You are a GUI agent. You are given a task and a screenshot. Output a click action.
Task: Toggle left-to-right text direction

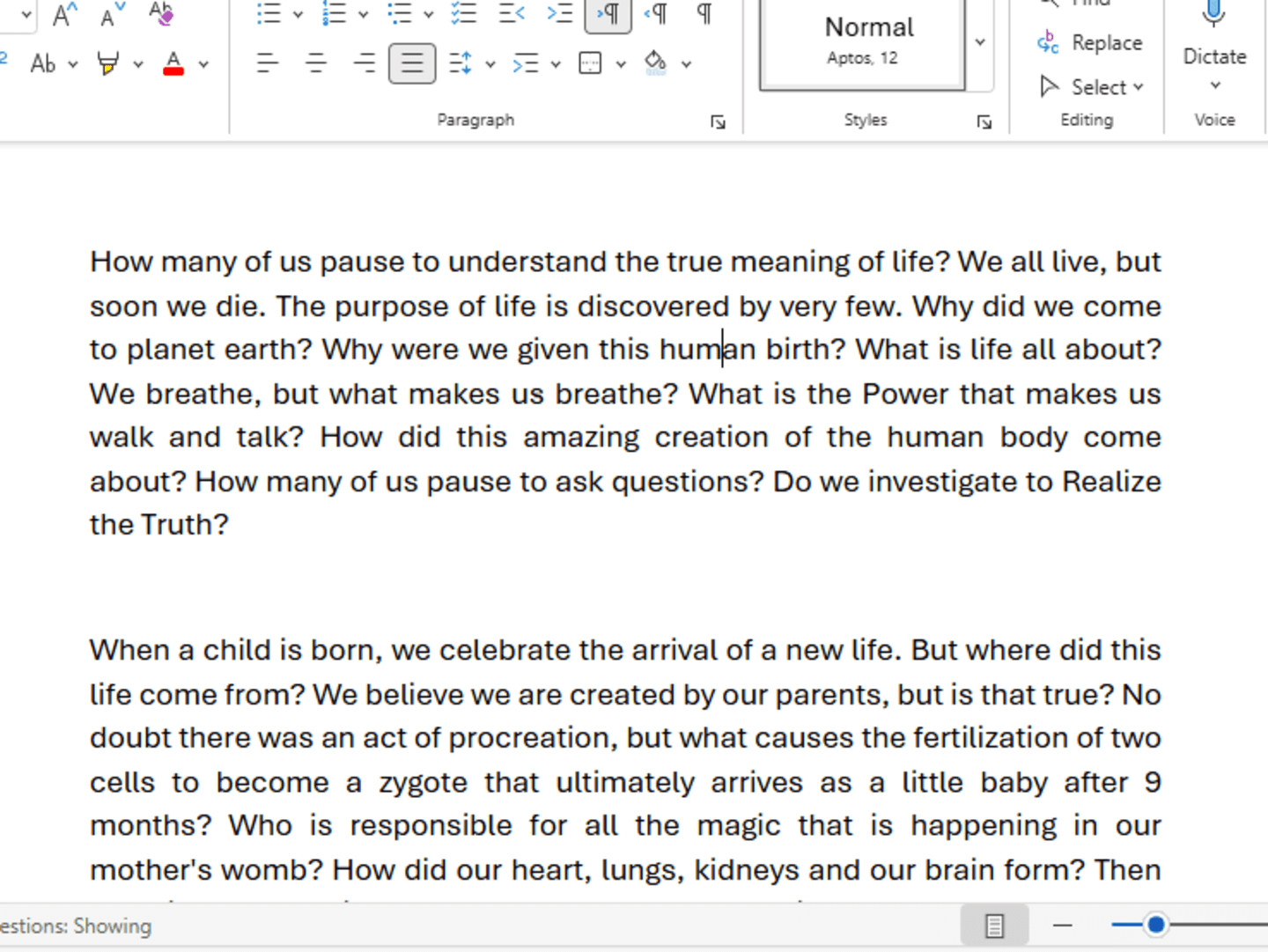608,14
